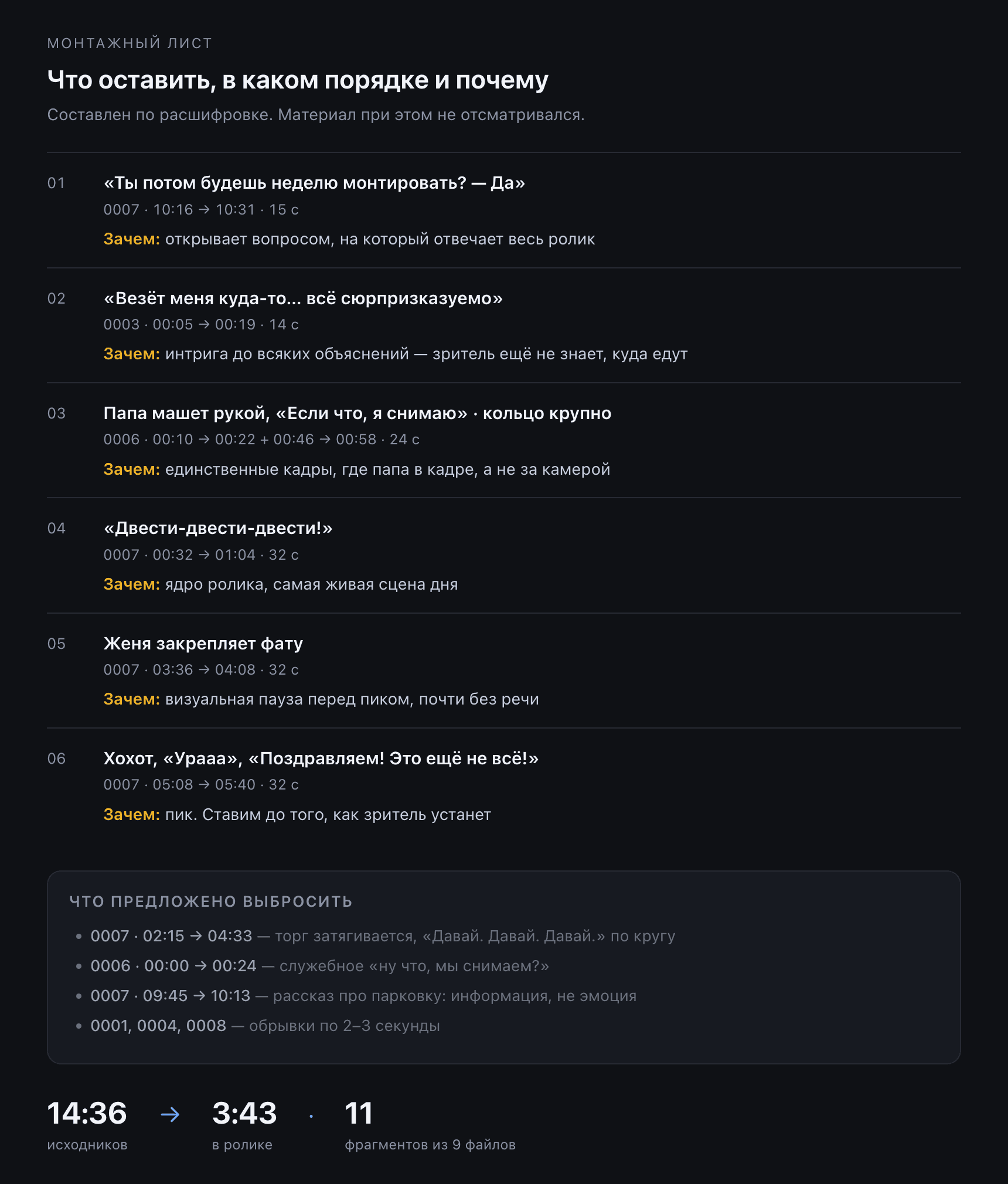Select the «Монтажный лист» header label
Viewport: 1008px width, 1184px height.
pyautogui.click(x=130, y=43)
